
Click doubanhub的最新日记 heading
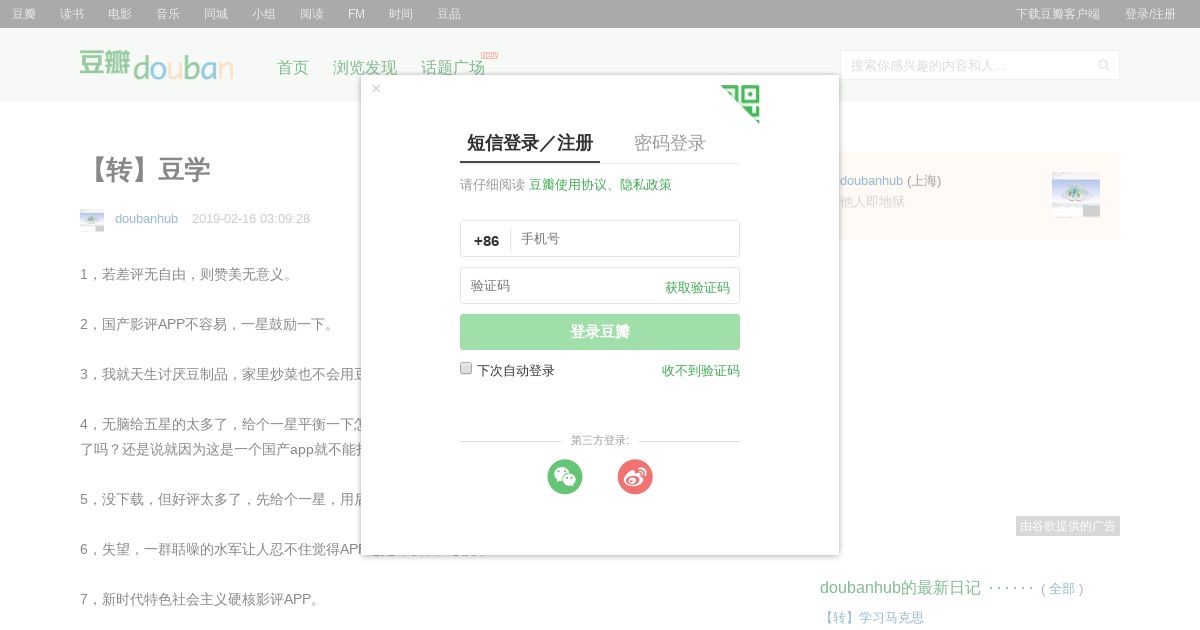(x=900, y=588)
